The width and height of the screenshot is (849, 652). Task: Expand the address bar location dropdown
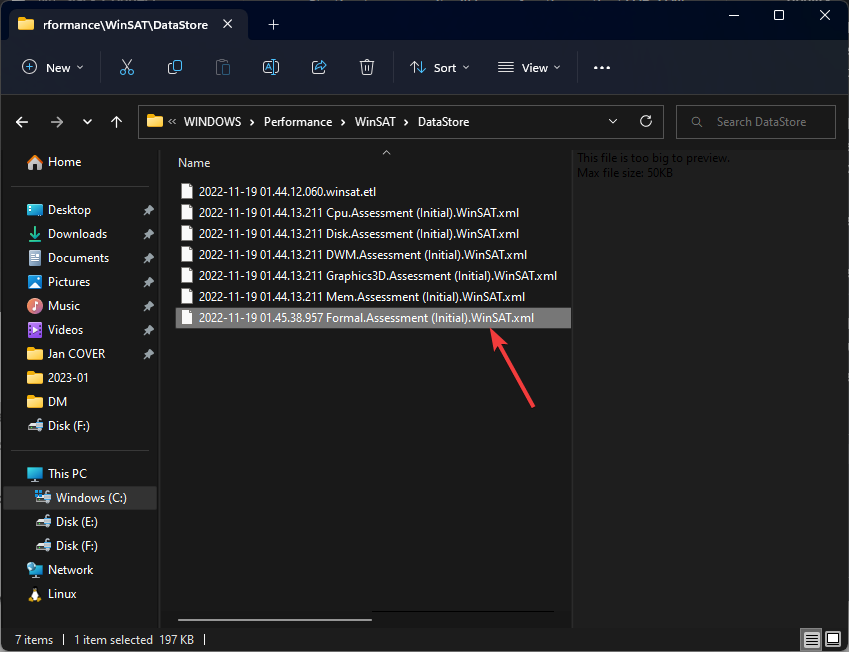click(612, 121)
